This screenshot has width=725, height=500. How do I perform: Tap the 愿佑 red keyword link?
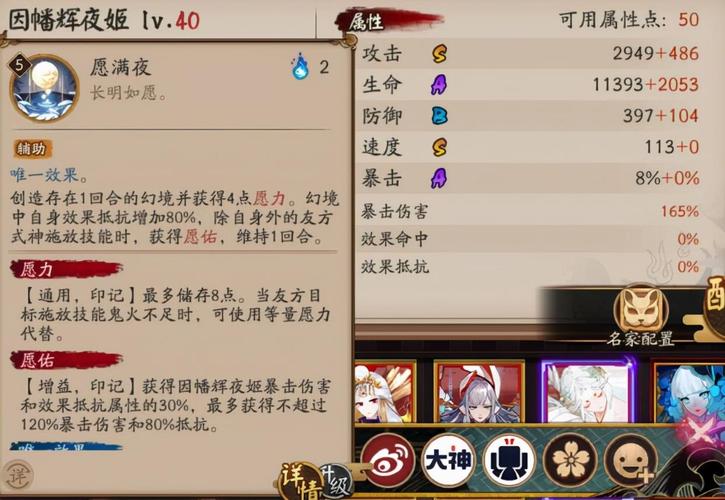point(200,237)
